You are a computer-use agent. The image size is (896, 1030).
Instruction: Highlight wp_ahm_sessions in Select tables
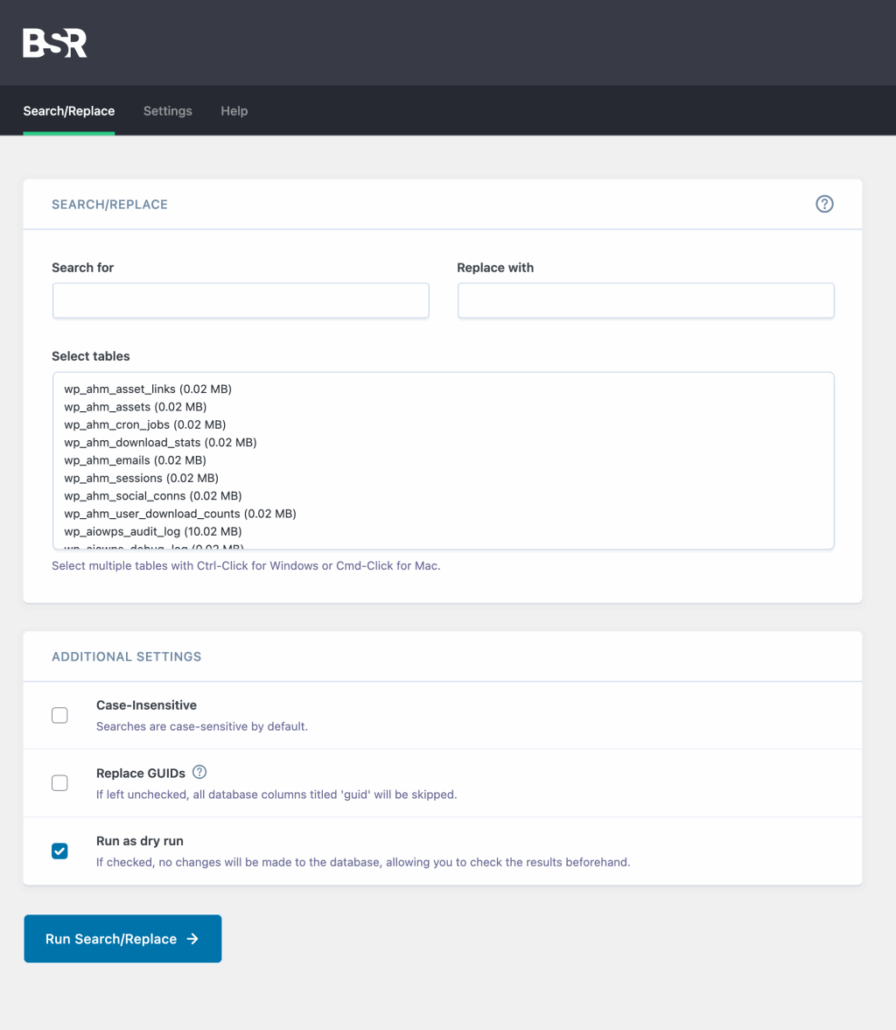pos(141,478)
